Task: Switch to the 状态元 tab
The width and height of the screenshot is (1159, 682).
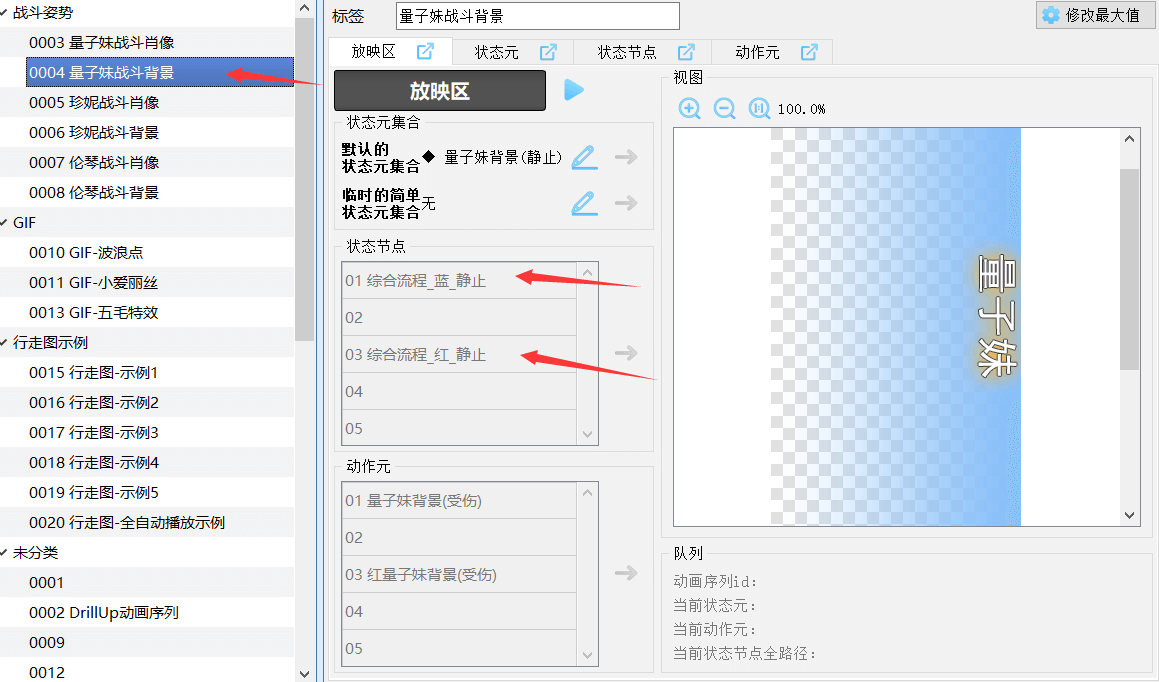Action: [x=496, y=52]
